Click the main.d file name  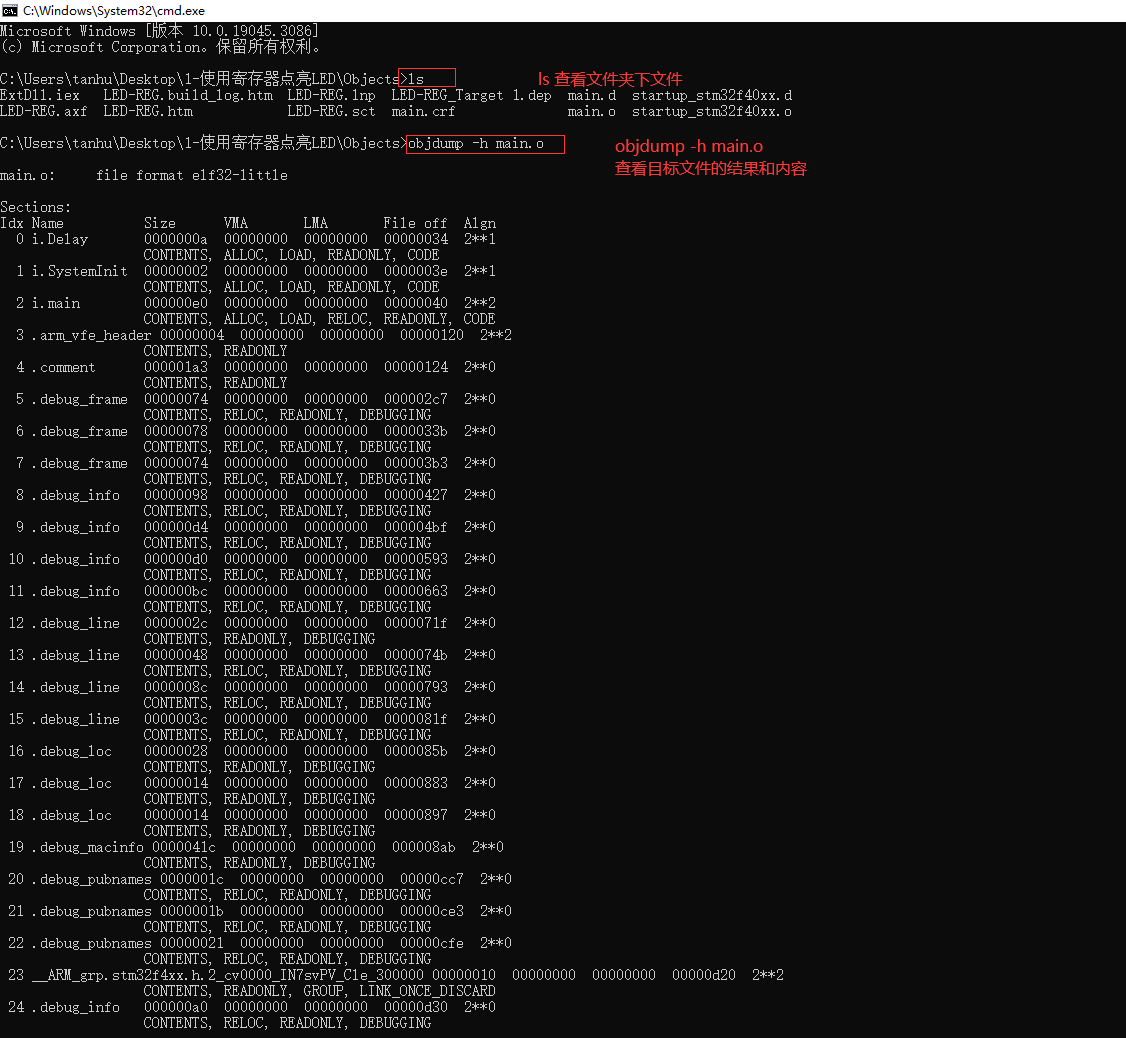click(x=592, y=96)
